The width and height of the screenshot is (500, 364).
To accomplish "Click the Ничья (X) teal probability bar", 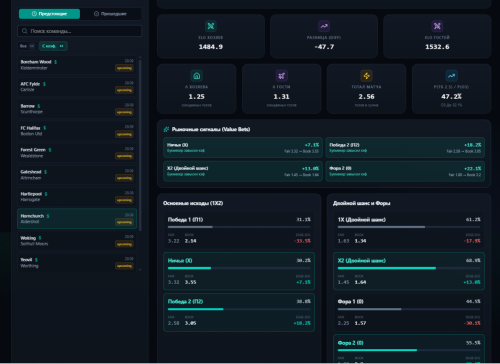I will pos(239,268).
